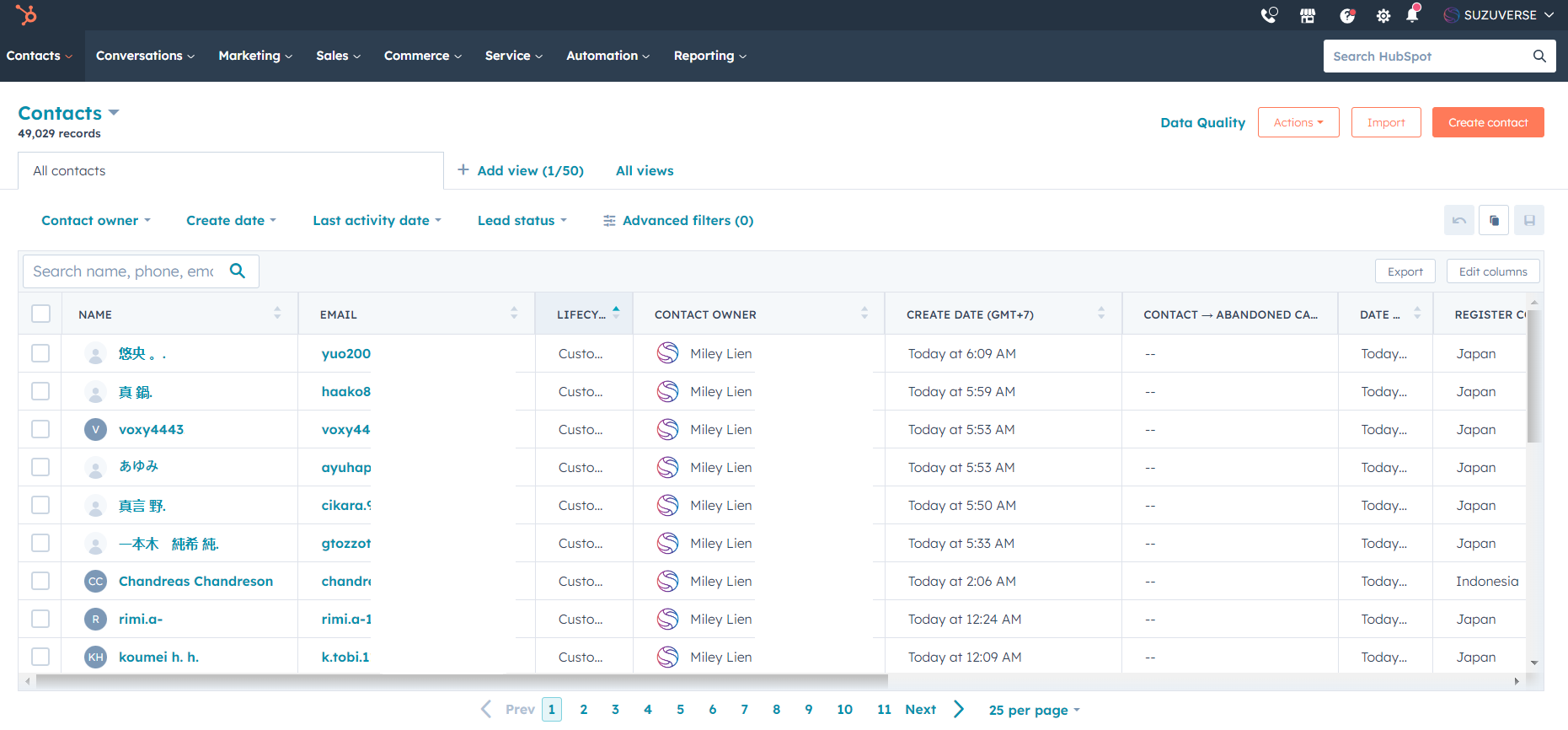Open the calling phone icon
1568x730 pixels.
pyautogui.click(x=1269, y=15)
